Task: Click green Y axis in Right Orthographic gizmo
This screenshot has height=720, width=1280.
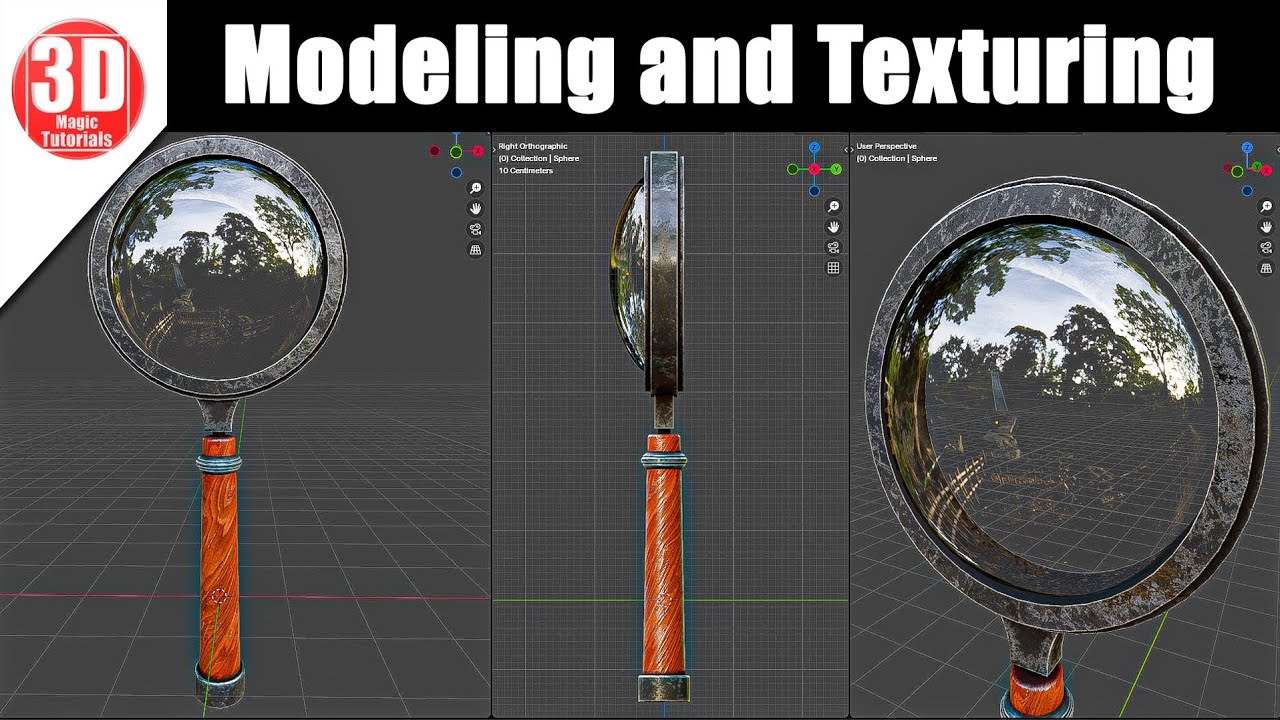Action: tap(836, 169)
